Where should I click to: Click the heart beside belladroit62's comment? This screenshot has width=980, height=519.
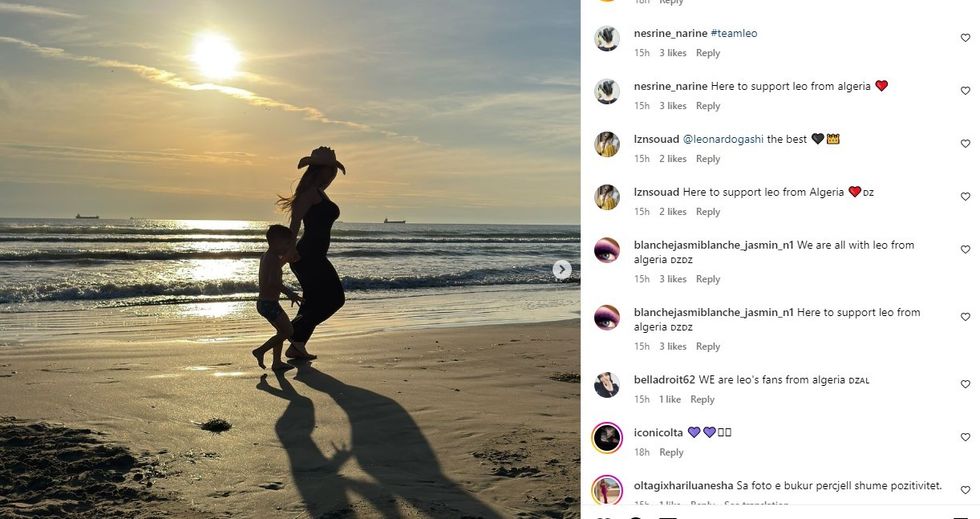(x=965, y=384)
